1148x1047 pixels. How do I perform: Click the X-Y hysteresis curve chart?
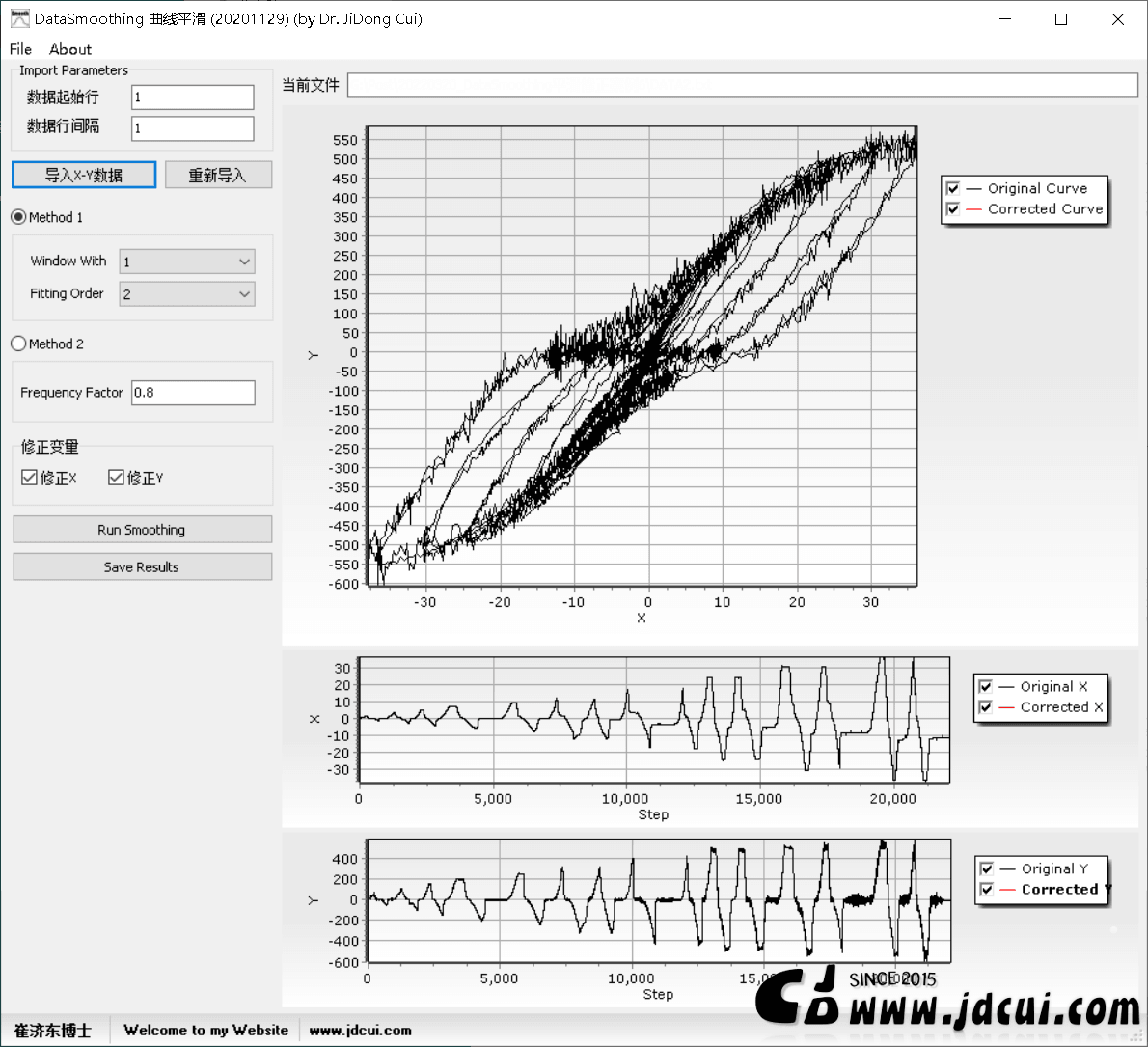(642, 356)
